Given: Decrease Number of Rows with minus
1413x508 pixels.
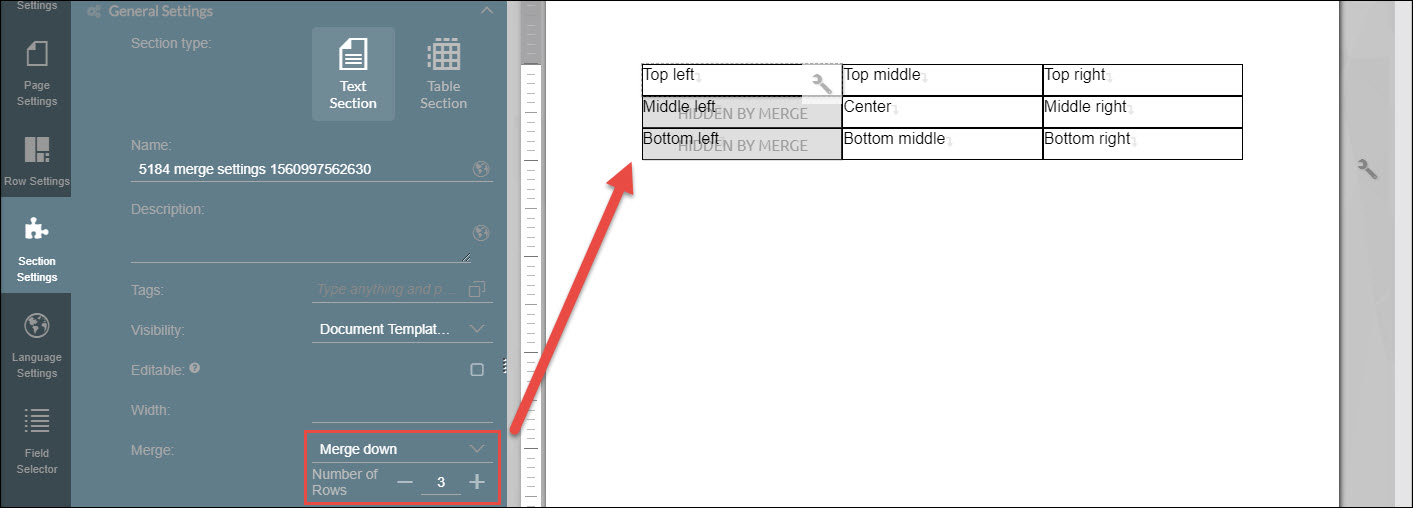Looking at the screenshot, I should coord(404,482).
